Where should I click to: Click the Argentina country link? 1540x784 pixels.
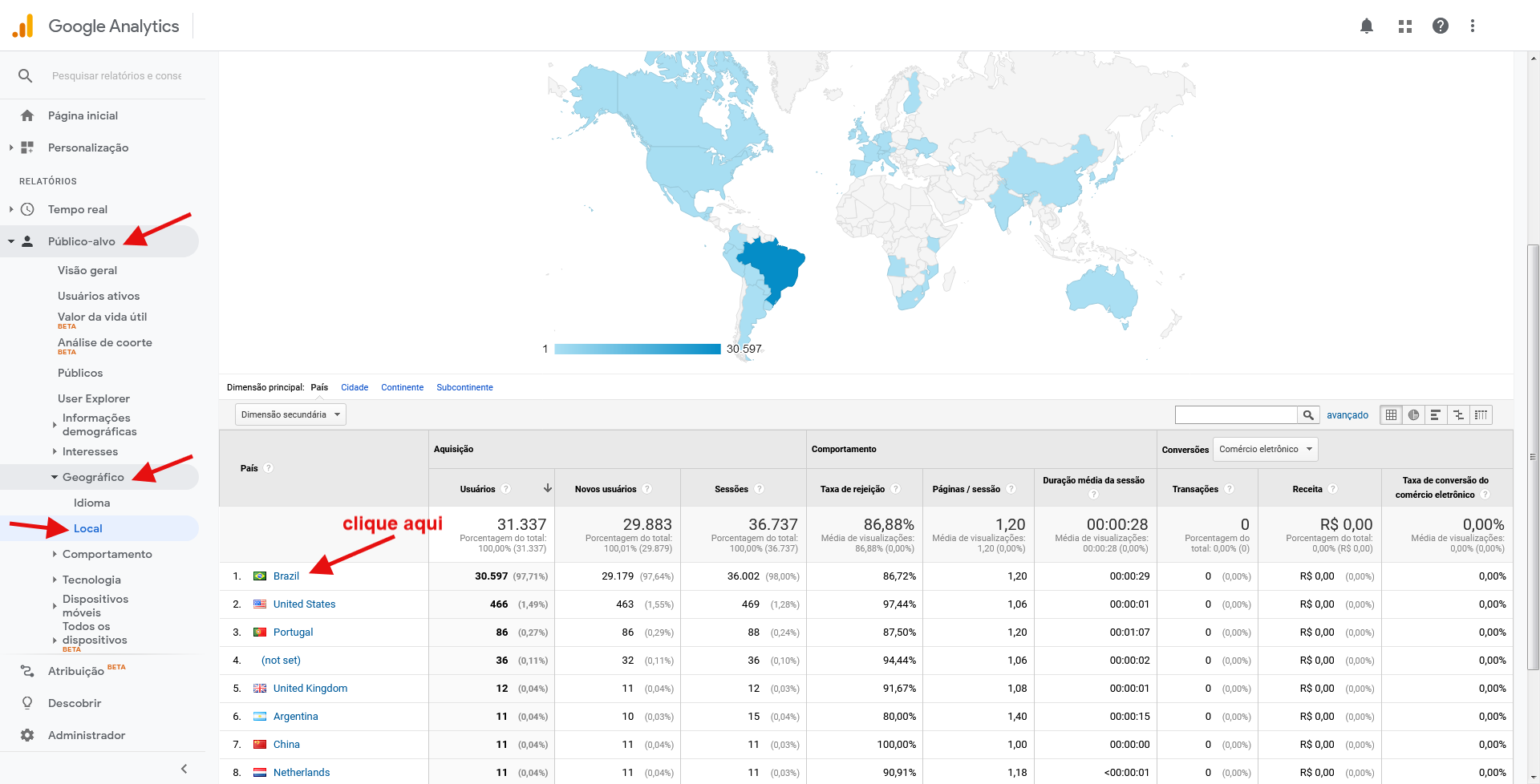[295, 717]
